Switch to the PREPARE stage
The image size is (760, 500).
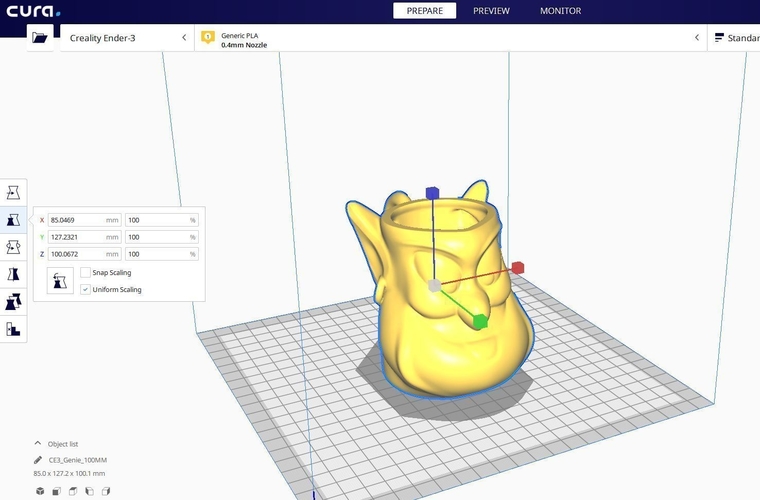[x=425, y=11]
